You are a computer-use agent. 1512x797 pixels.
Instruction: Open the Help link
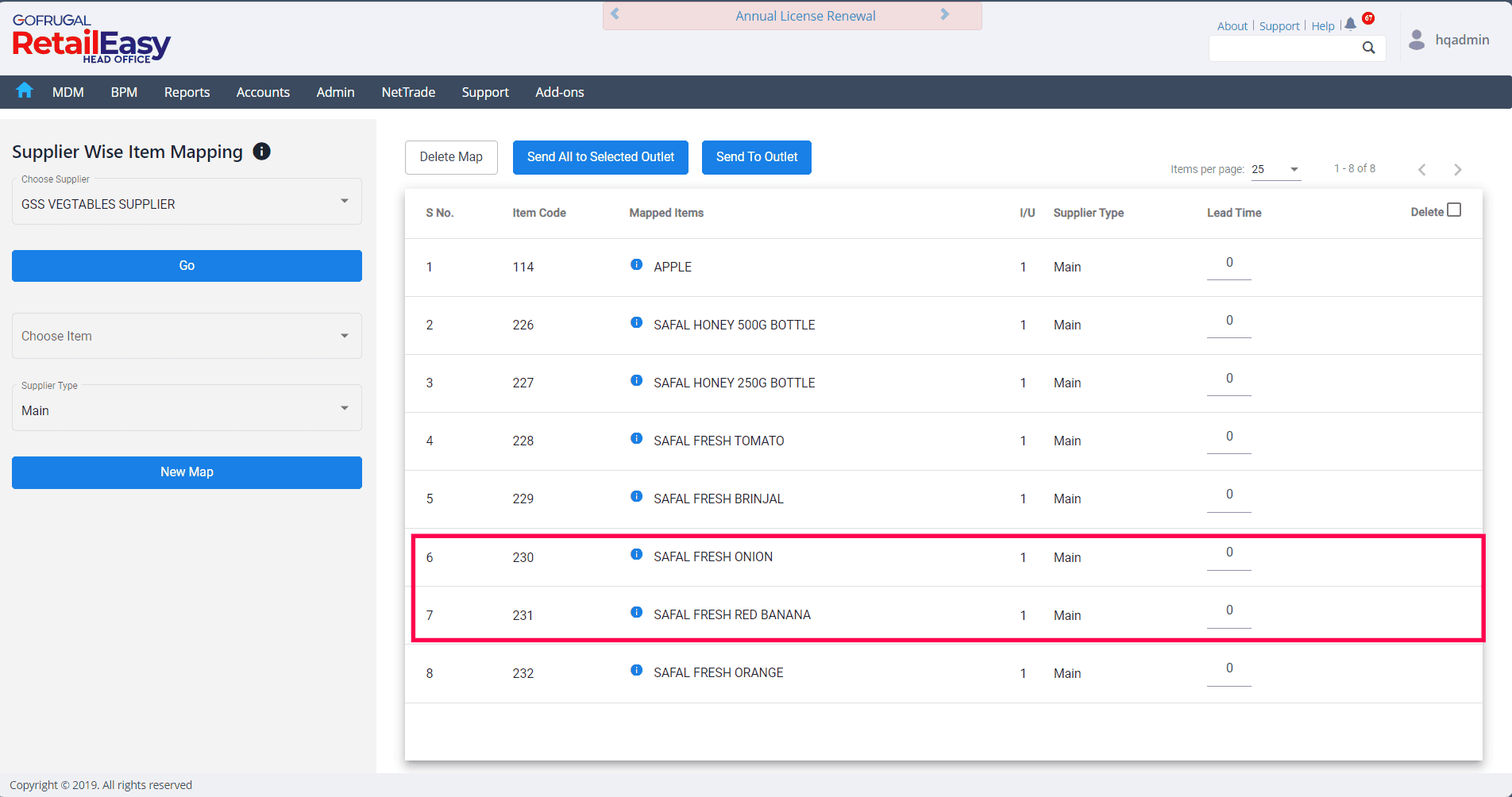coord(1323,26)
